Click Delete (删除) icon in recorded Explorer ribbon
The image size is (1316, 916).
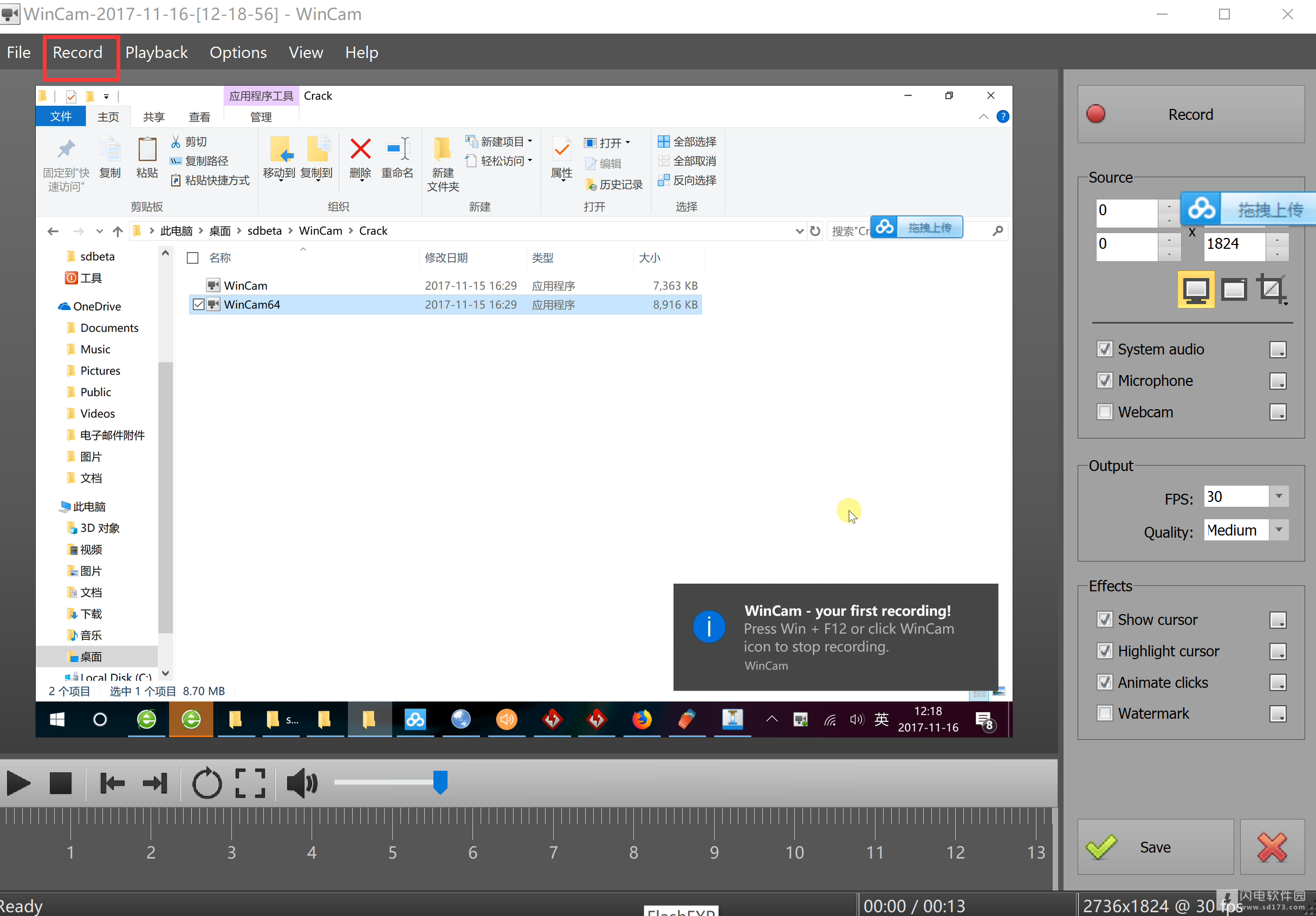[360, 159]
